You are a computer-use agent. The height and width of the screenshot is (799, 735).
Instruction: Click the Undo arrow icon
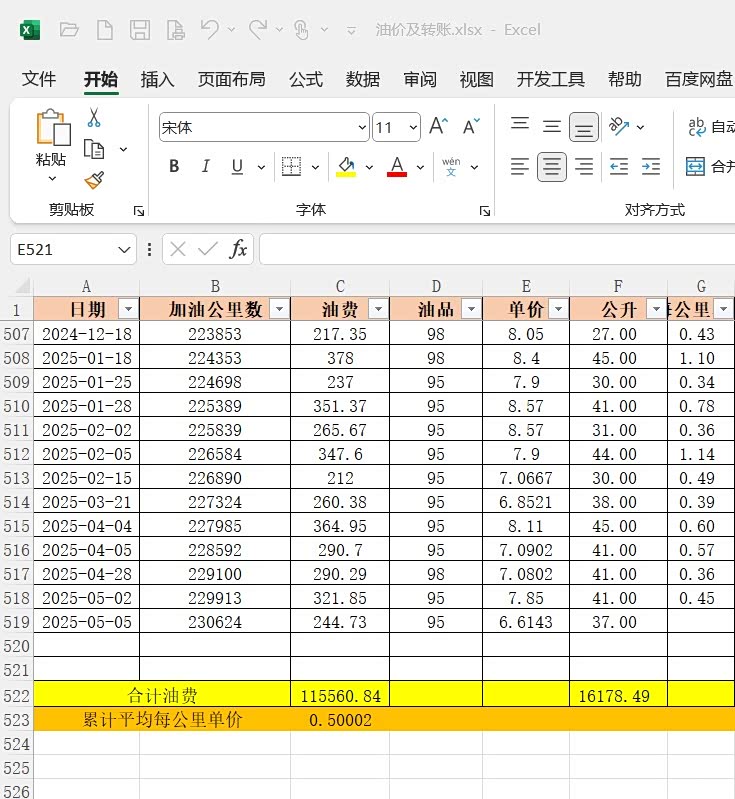click(x=210, y=30)
